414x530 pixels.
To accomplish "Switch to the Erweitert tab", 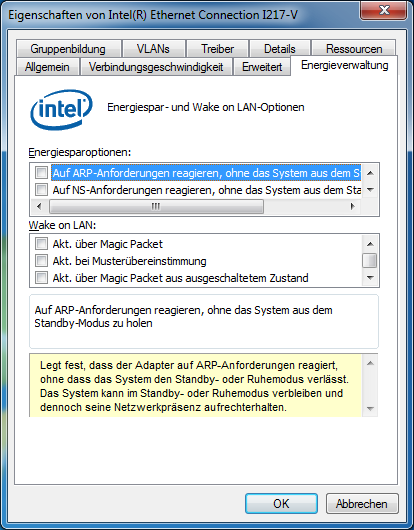I will [x=262, y=67].
